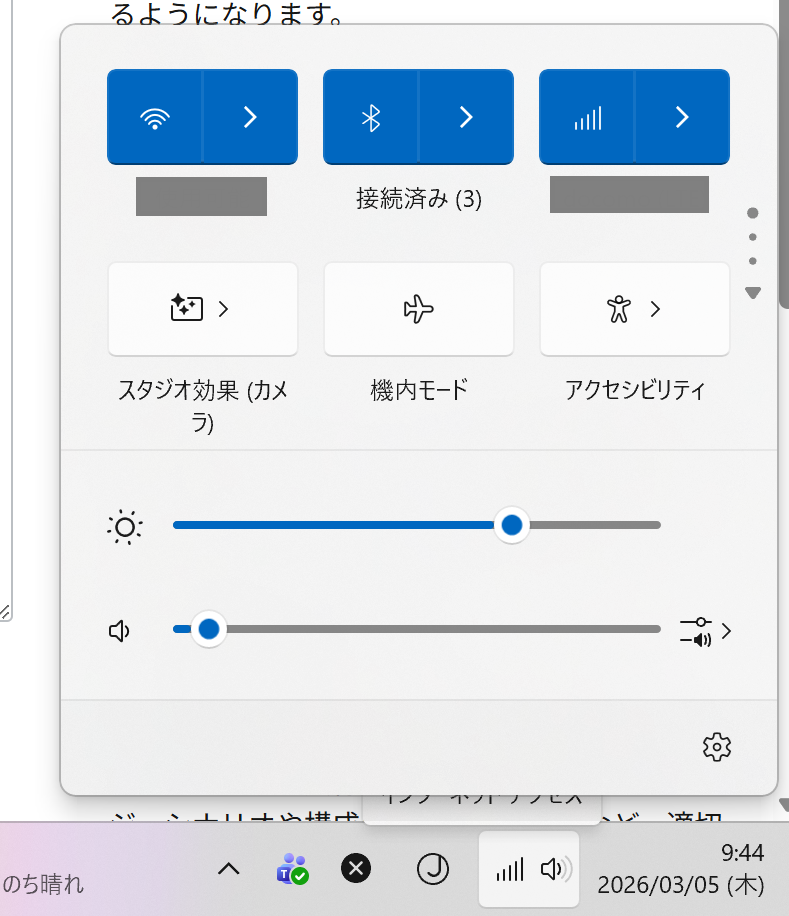Screen dimensions: 789x916
Task: Click the taskbar cellular signal icon
Action: click(510, 870)
